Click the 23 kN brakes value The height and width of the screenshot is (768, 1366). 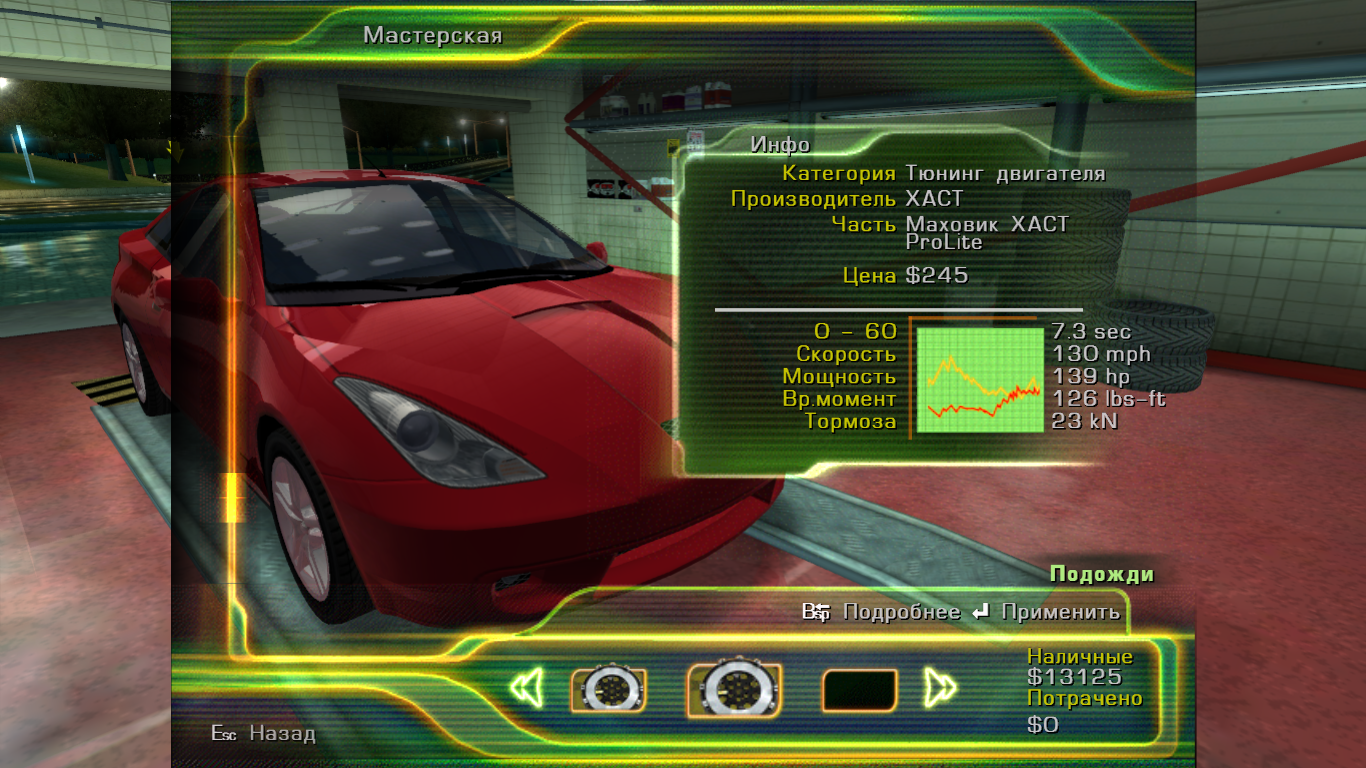click(x=1084, y=421)
